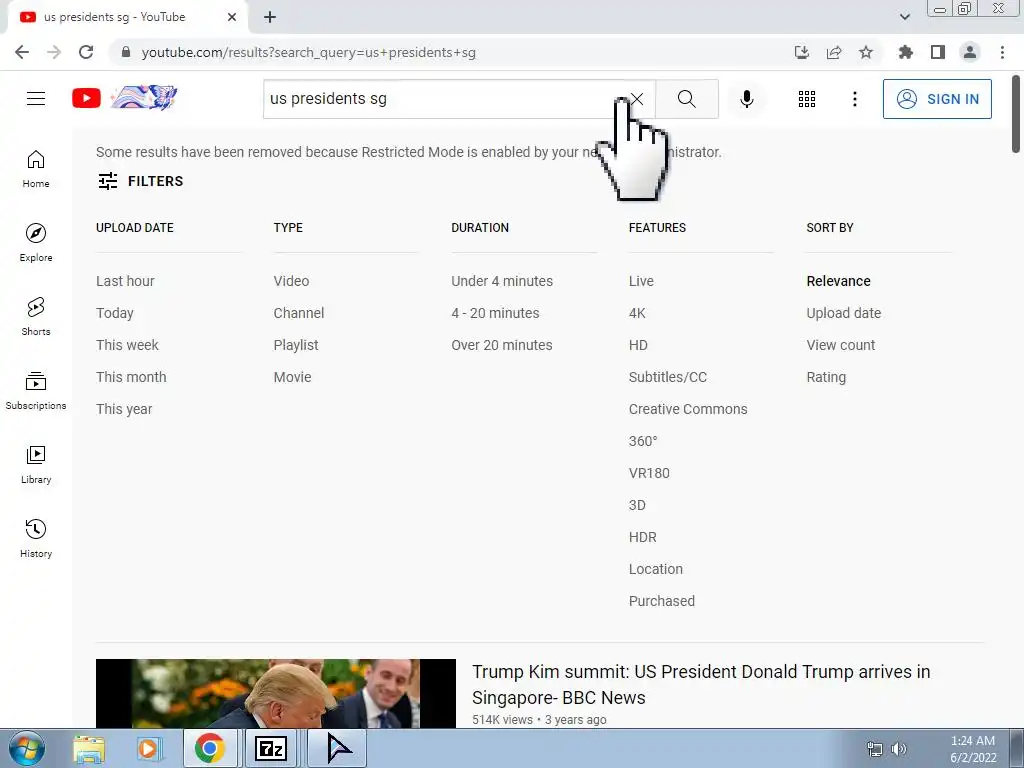Open Shorts in the sidebar
The height and width of the screenshot is (768, 1024).
coord(36,317)
